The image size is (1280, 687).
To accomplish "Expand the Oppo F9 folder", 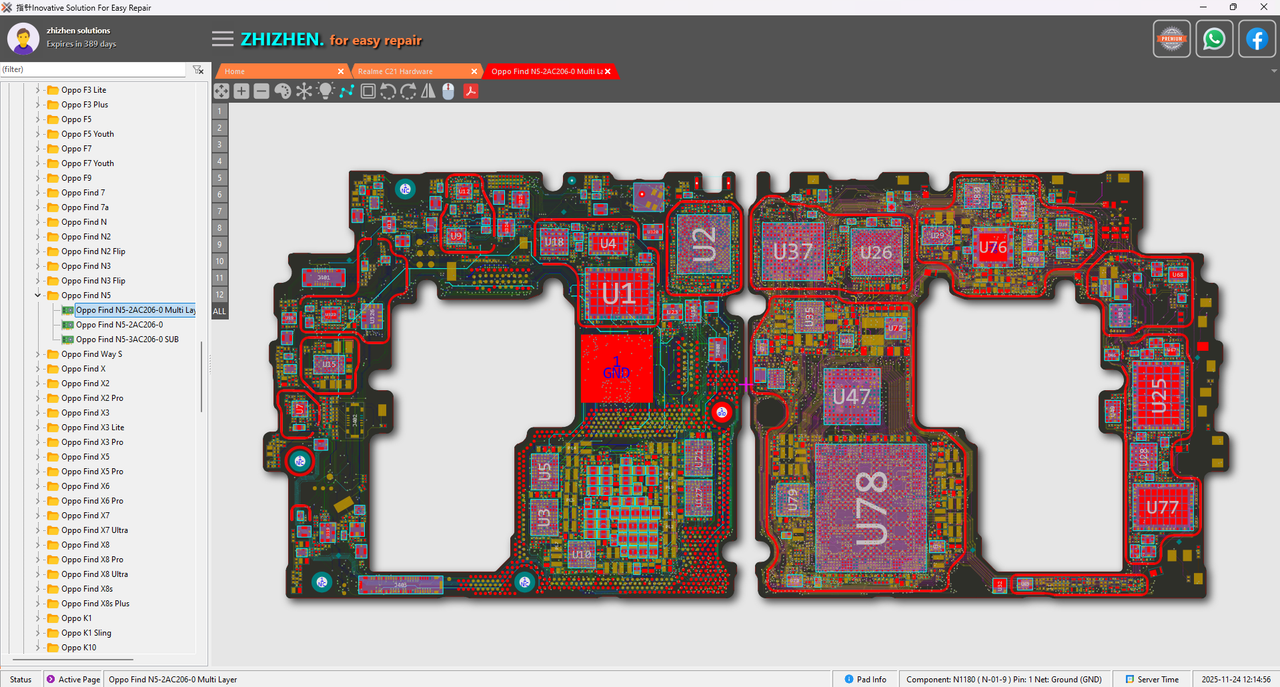I will point(38,178).
